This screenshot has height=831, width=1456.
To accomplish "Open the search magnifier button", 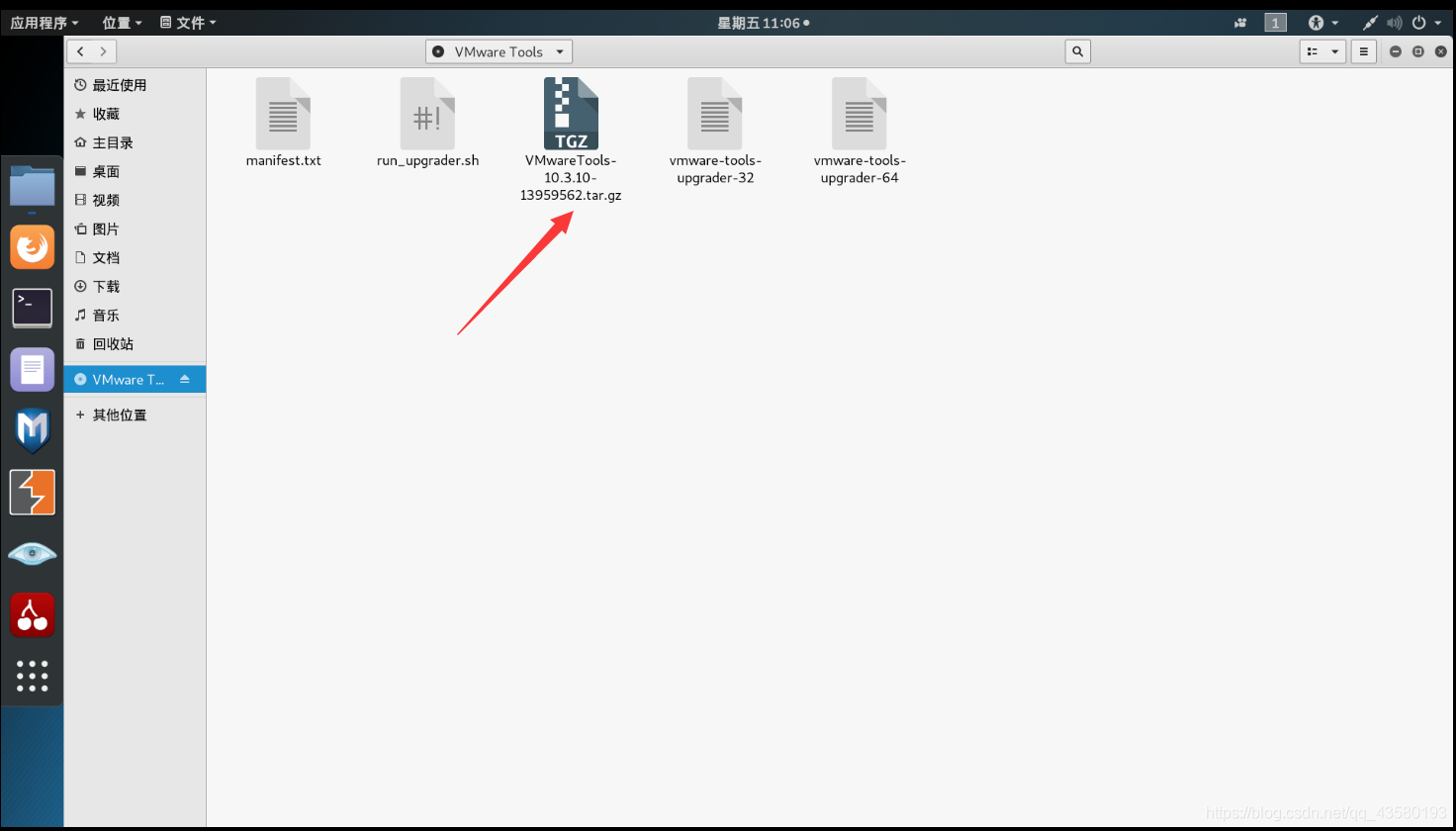I will [x=1078, y=51].
